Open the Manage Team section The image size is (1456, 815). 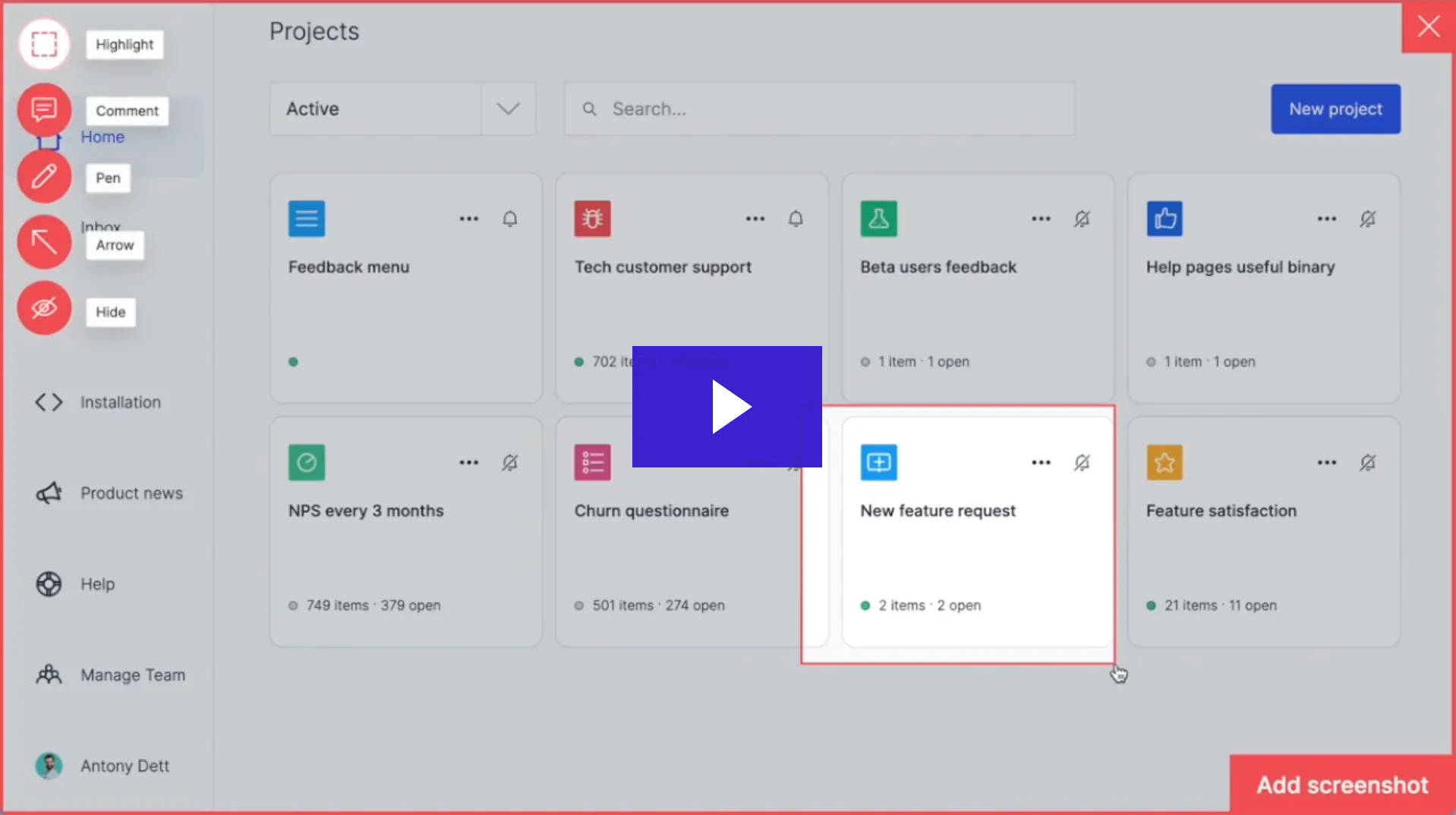[134, 675]
